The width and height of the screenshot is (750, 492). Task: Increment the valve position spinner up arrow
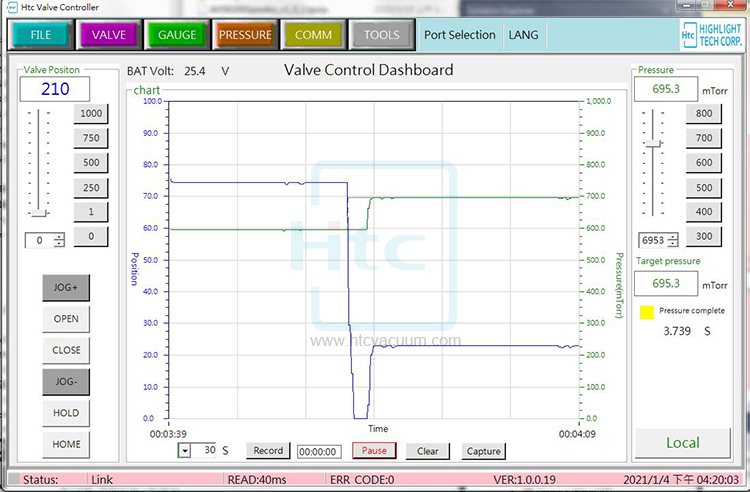pos(59,236)
